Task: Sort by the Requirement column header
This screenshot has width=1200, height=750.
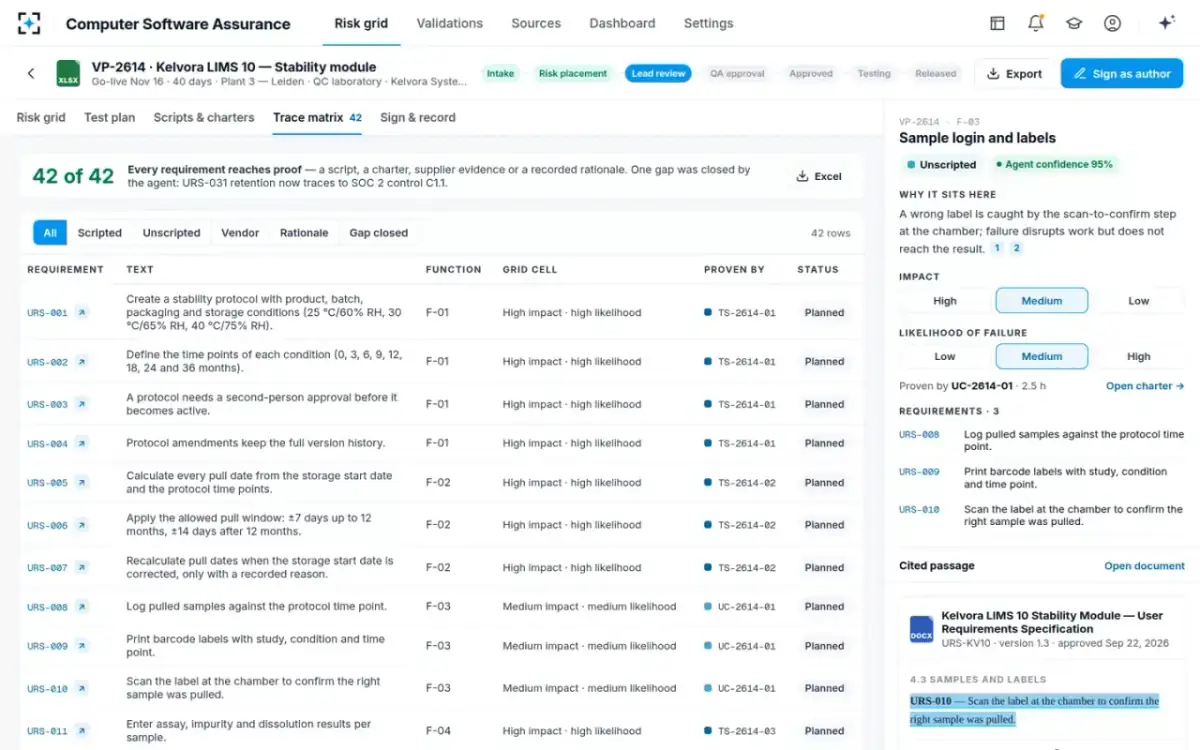Action: pyautogui.click(x=65, y=269)
